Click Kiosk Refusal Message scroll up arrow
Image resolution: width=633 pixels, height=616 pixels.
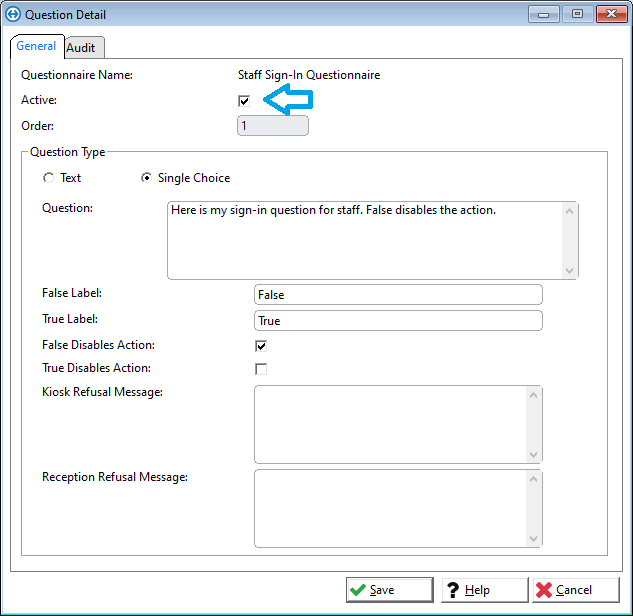[534, 395]
